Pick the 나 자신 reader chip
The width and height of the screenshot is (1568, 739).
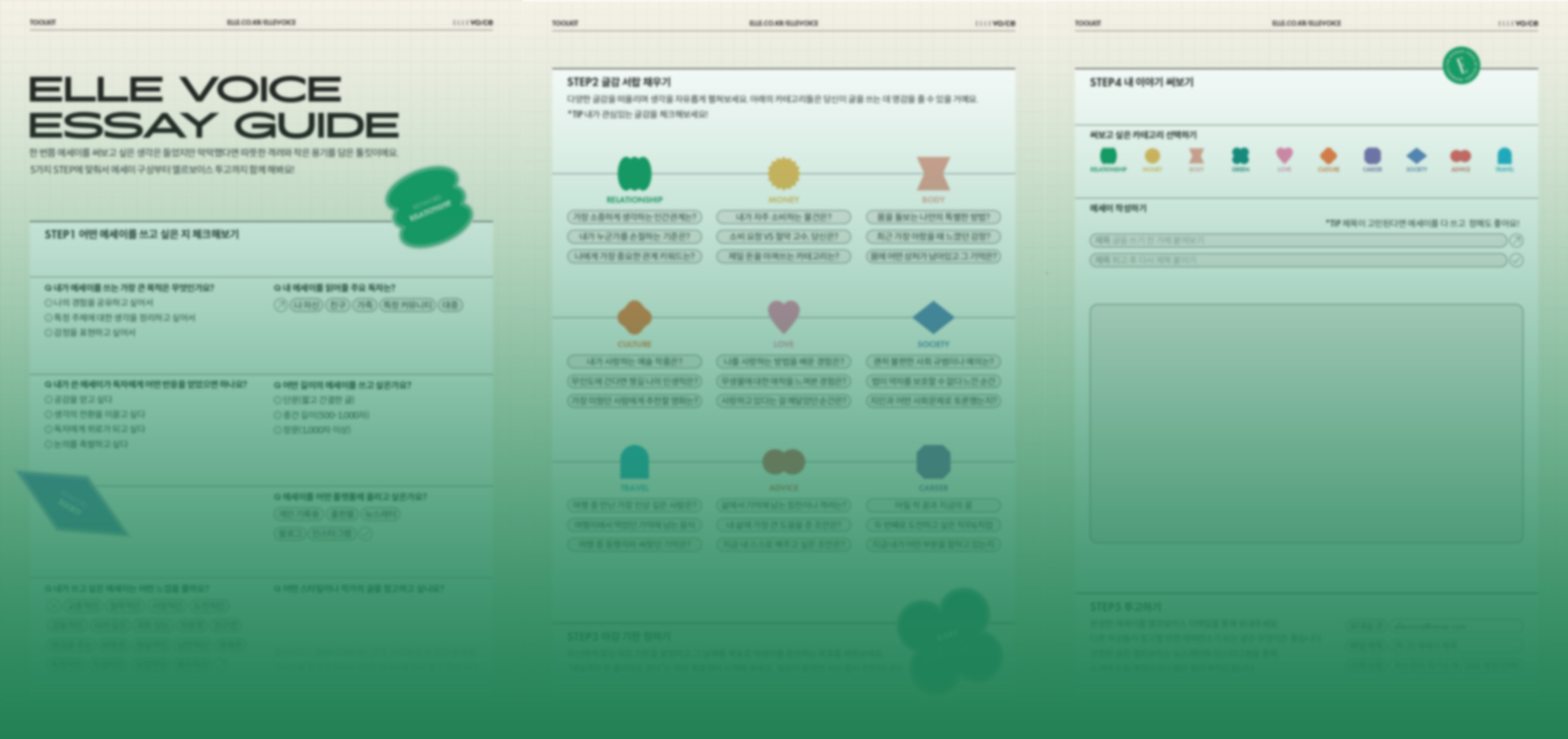tap(306, 305)
